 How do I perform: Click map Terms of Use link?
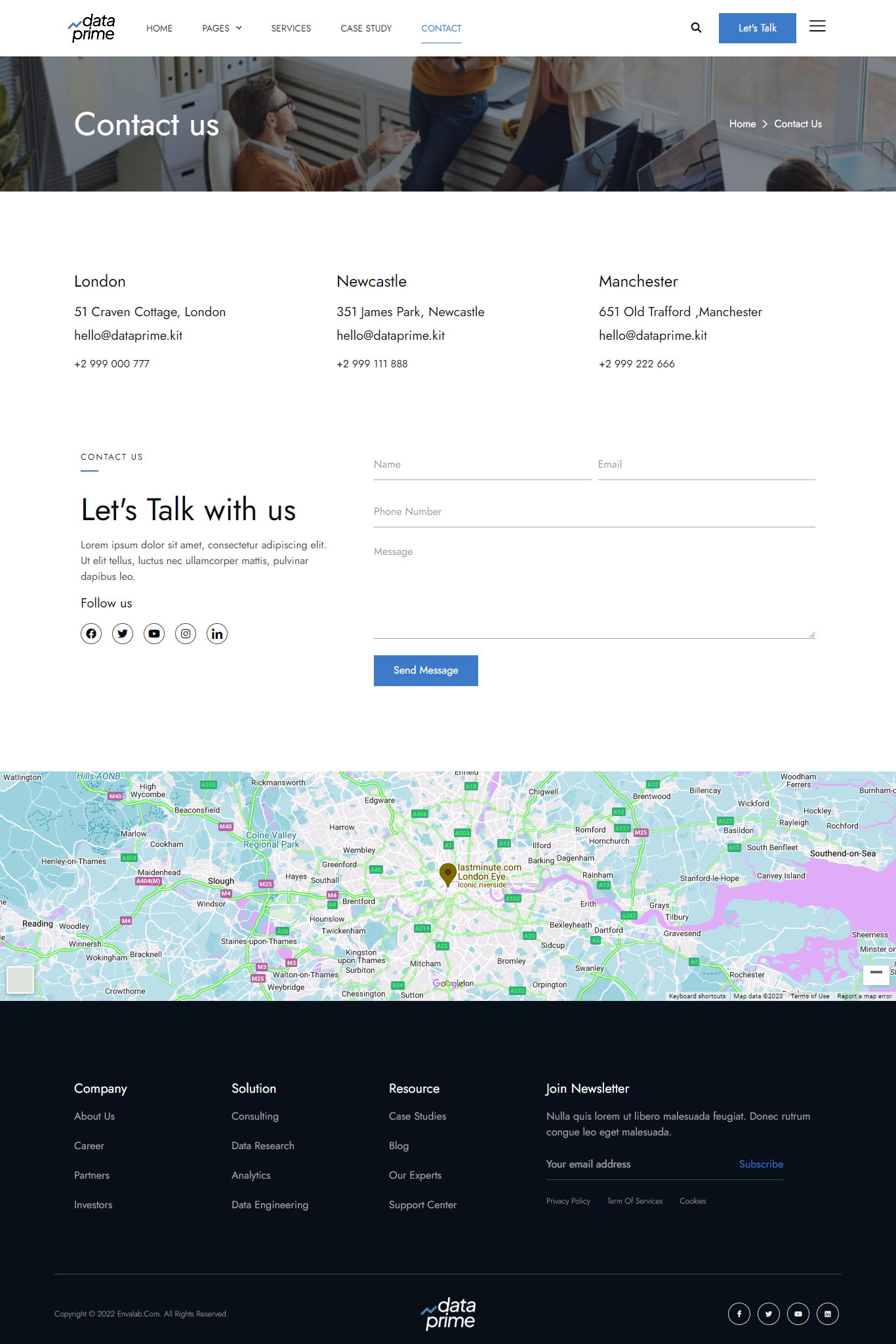click(x=810, y=996)
